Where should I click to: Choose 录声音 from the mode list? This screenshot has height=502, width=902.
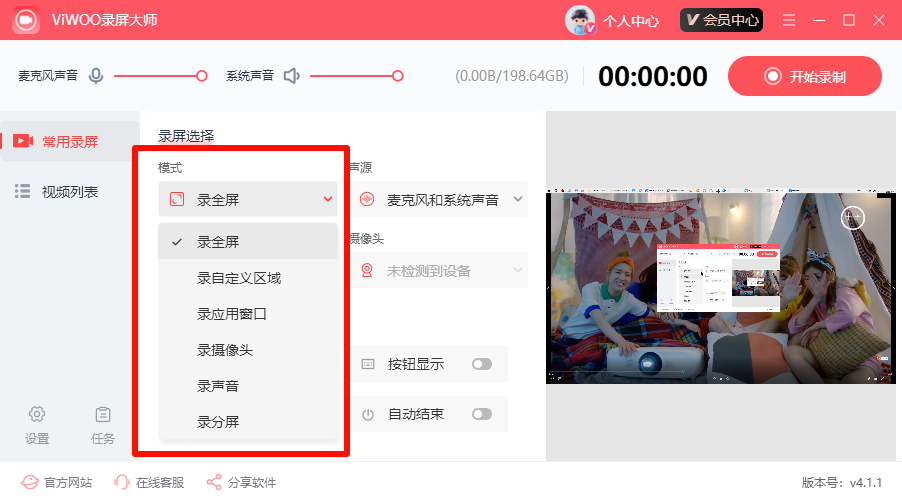pos(248,386)
